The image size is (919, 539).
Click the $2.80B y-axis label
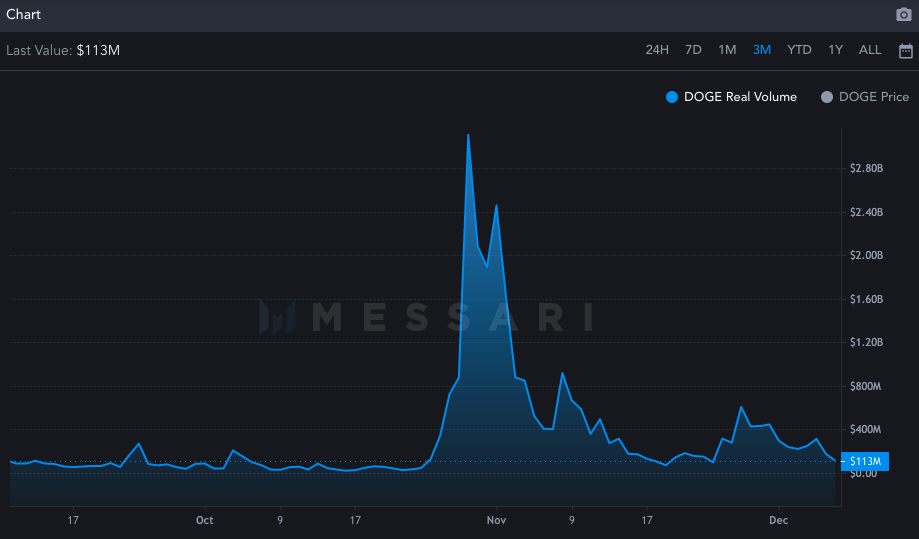point(866,168)
